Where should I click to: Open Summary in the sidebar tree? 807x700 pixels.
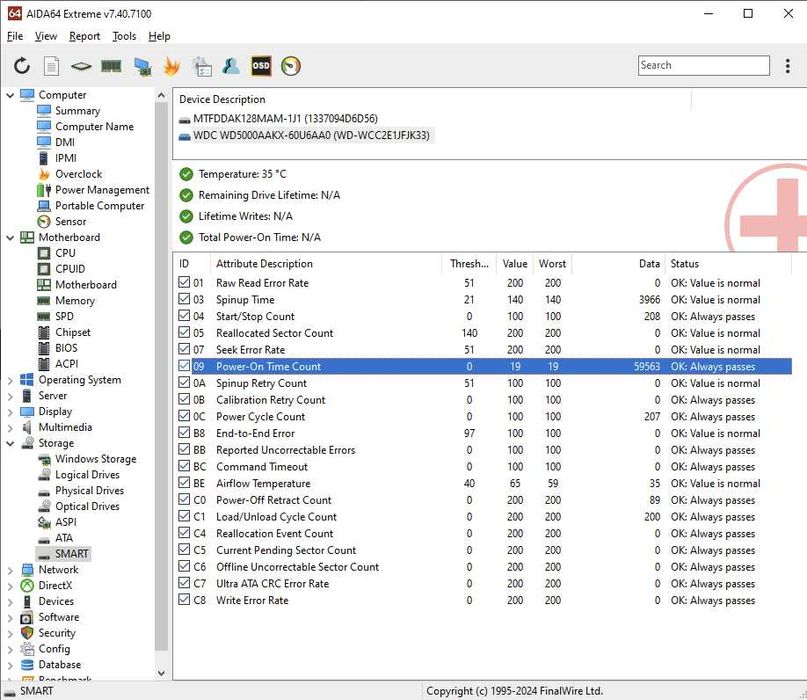coord(78,111)
